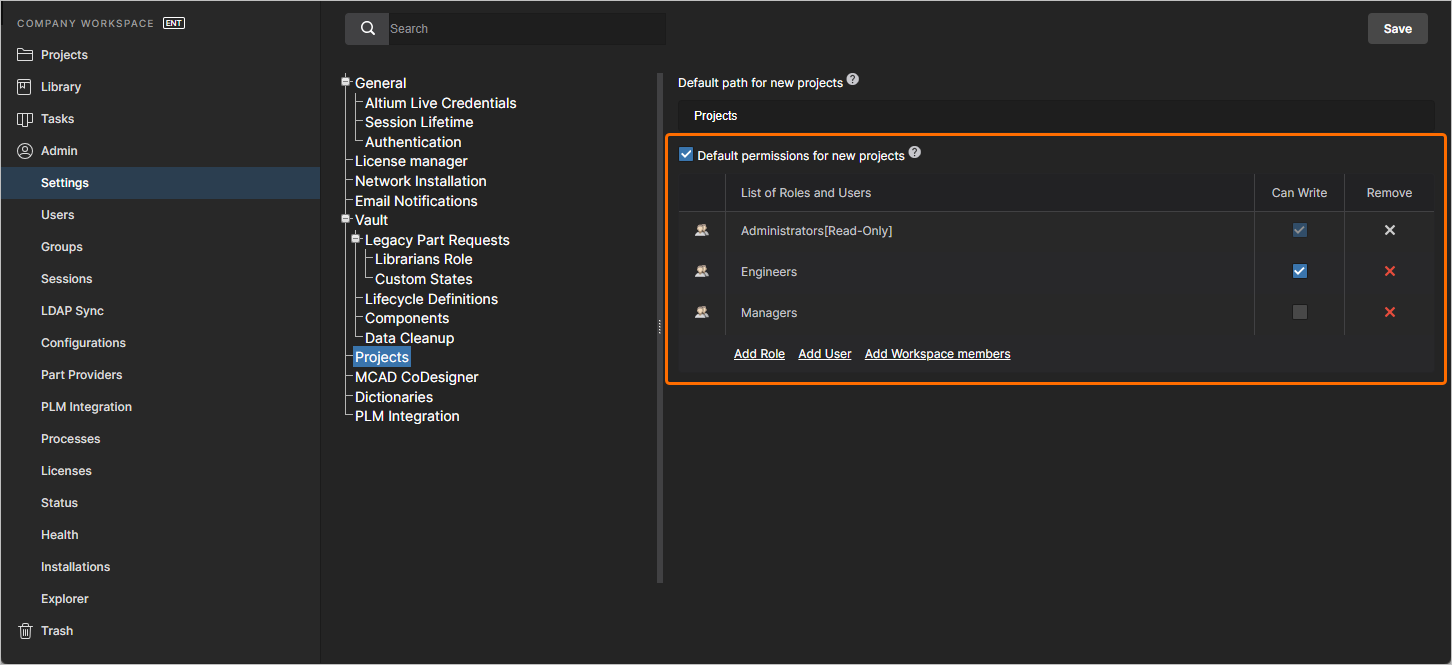Open Users under the Admin menu

pos(57,214)
